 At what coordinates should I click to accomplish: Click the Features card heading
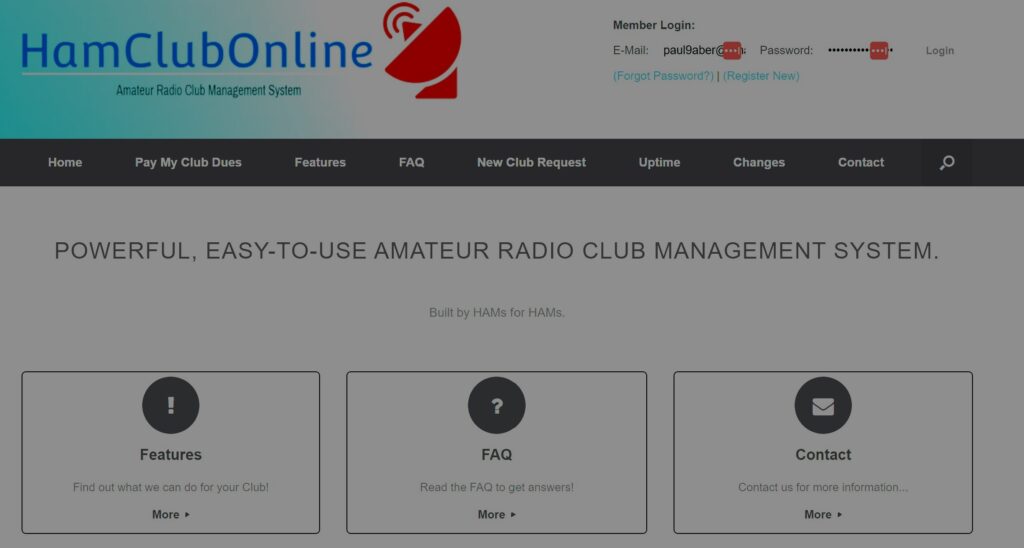(170, 455)
